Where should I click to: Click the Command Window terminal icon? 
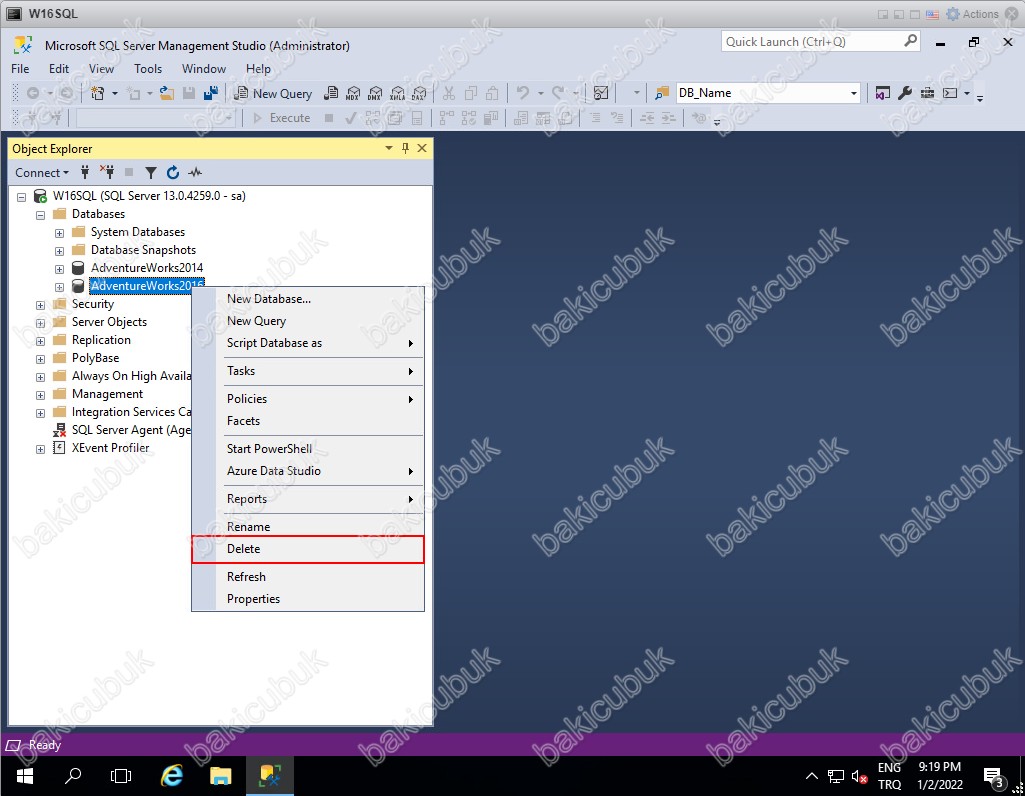pyautogui.click(x=950, y=93)
